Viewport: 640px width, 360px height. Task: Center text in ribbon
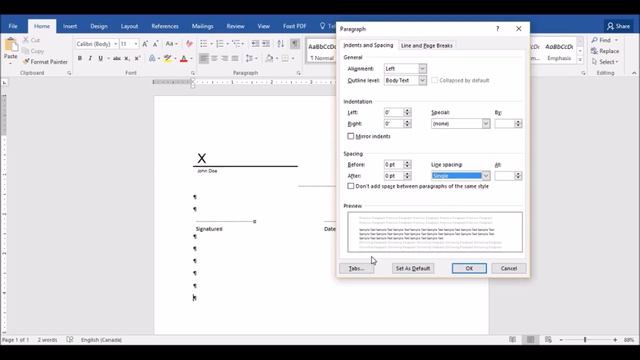(x=214, y=58)
